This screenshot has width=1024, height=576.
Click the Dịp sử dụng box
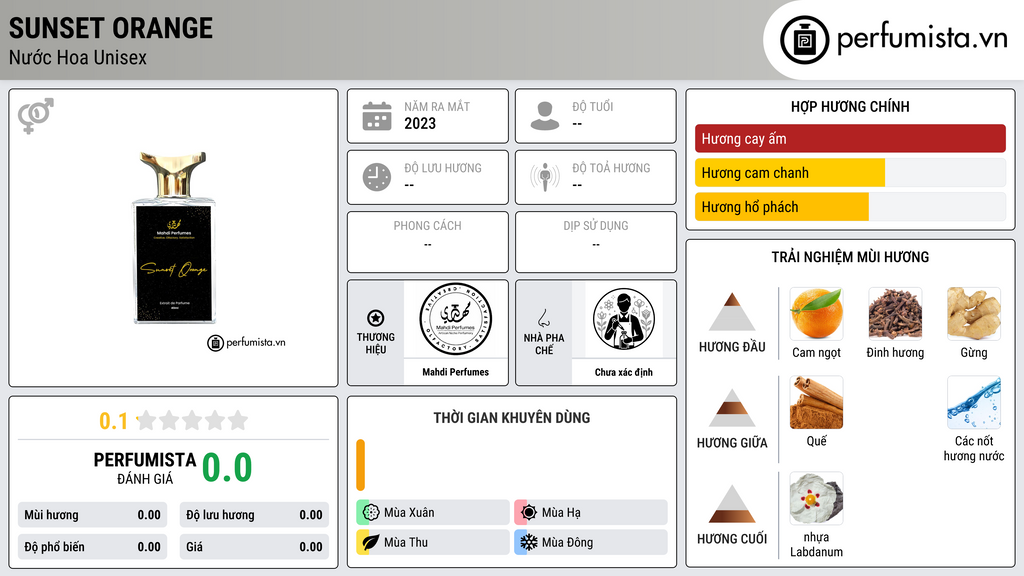click(x=596, y=242)
